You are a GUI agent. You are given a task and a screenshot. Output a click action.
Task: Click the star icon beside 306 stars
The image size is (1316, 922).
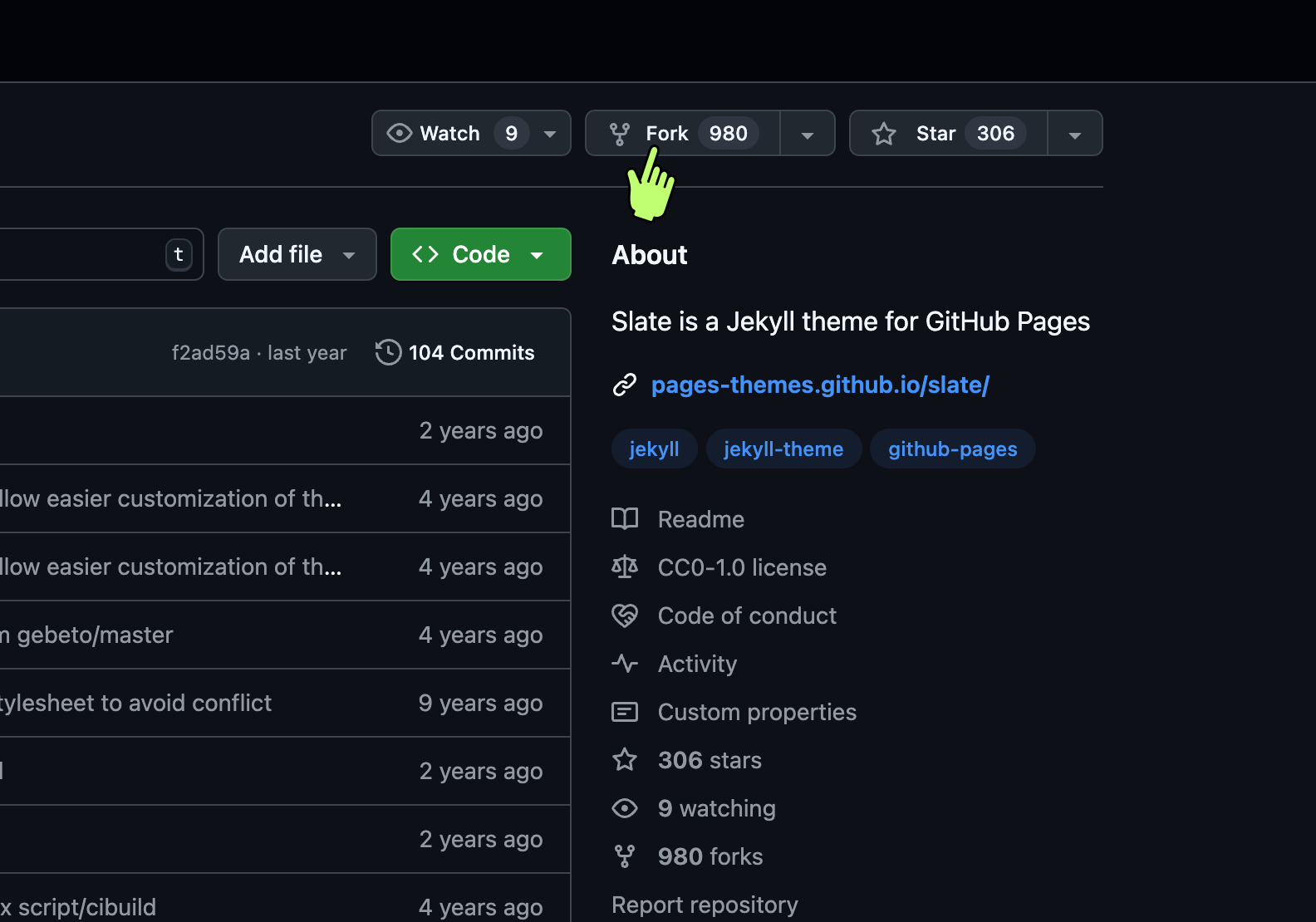coord(625,760)
